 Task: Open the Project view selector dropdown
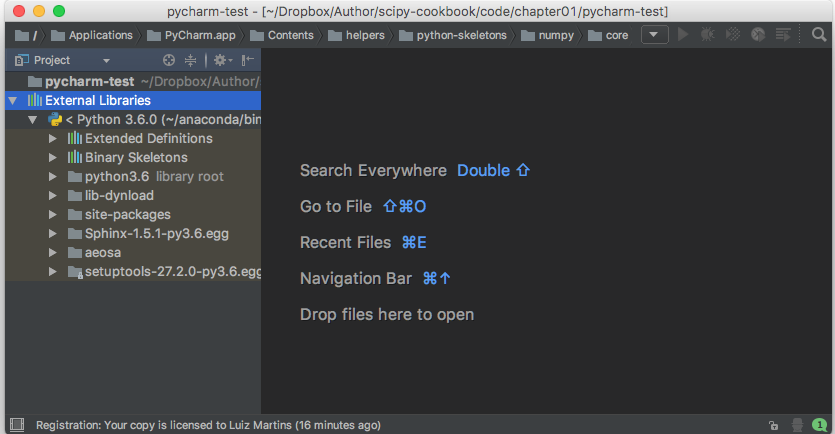[x=107, y=61]
